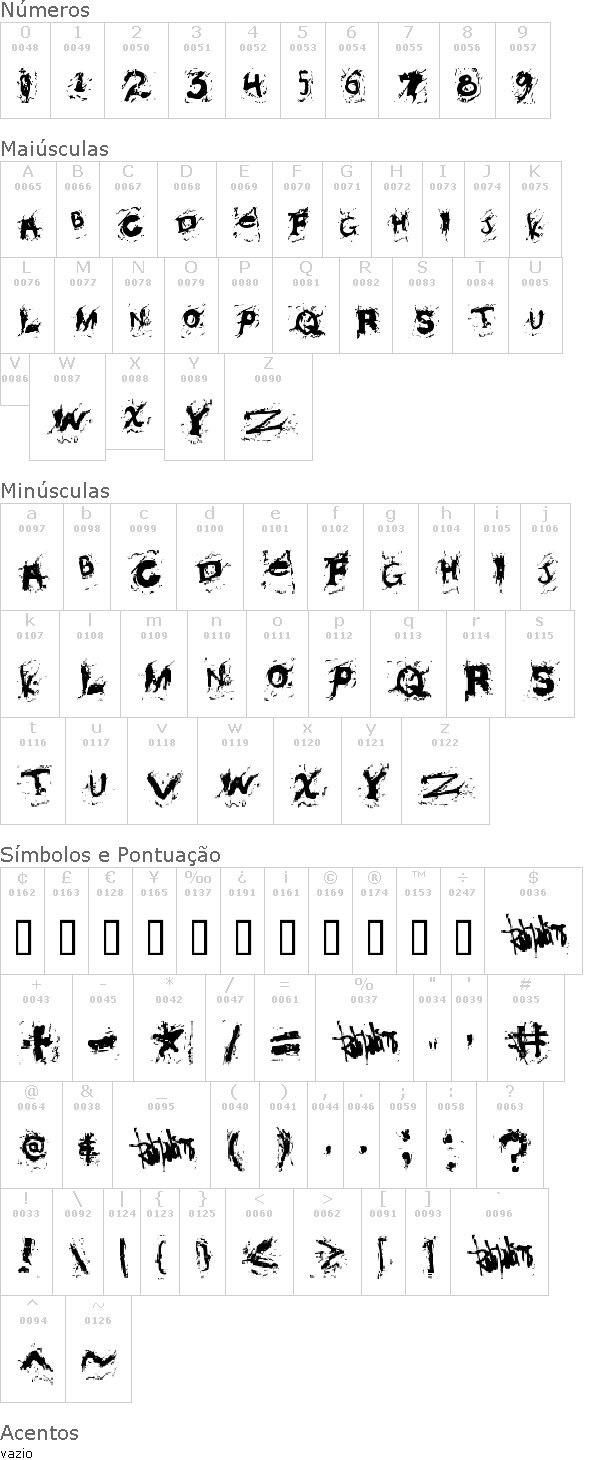The width and height of the screenshot is (590, 1460).
Task: Select the lowercase g glyph cell
Action: tap(391, 557)
